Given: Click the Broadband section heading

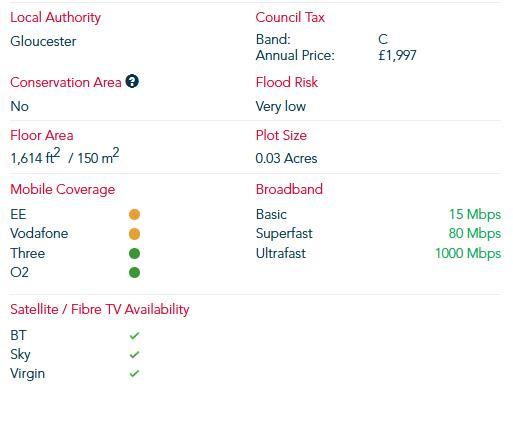Looking at the screenshot, I should click(x=289, y=189).
